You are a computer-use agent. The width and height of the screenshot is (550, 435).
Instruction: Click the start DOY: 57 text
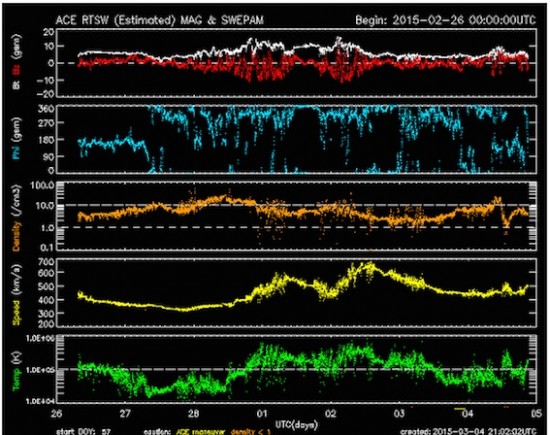click(x=83, y=431)
